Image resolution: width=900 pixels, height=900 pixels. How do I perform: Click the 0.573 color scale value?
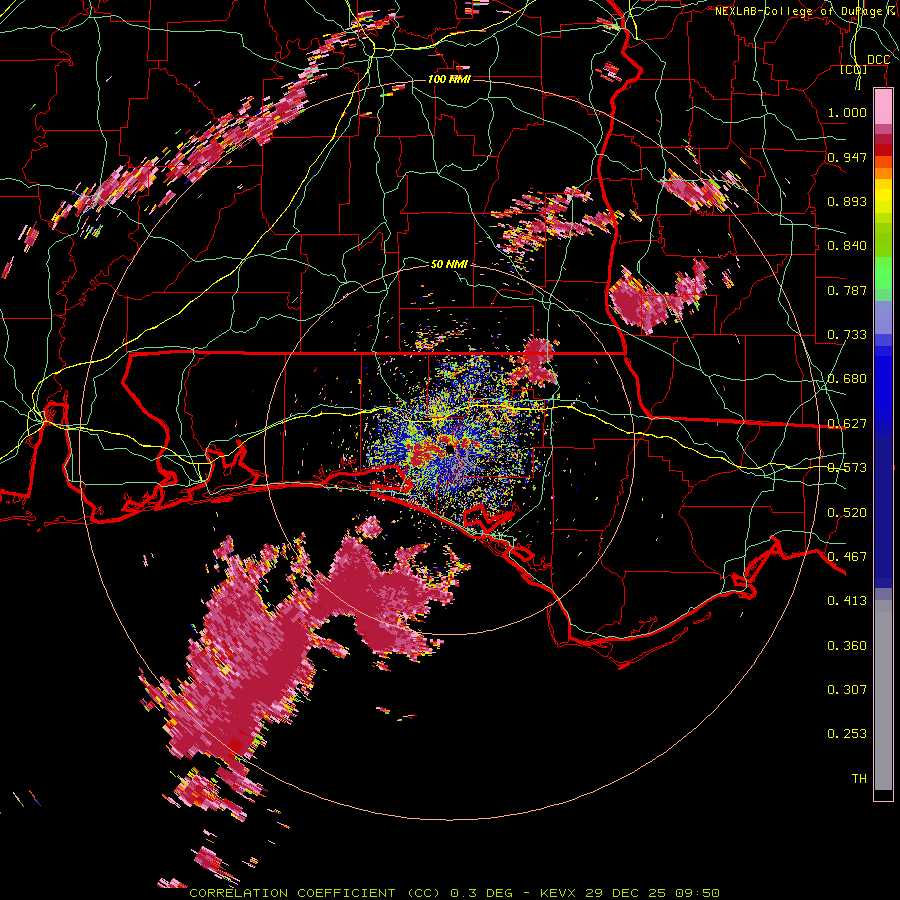[x=847, y=468]
